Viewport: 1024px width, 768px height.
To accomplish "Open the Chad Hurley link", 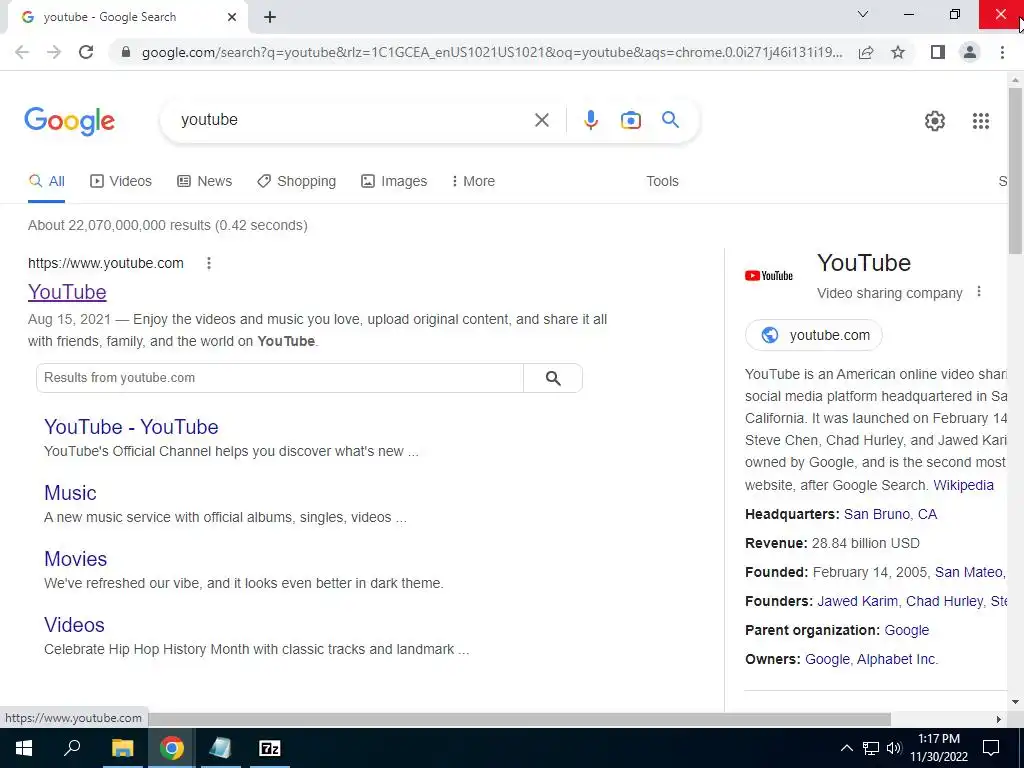I will [x=944, y=601].
